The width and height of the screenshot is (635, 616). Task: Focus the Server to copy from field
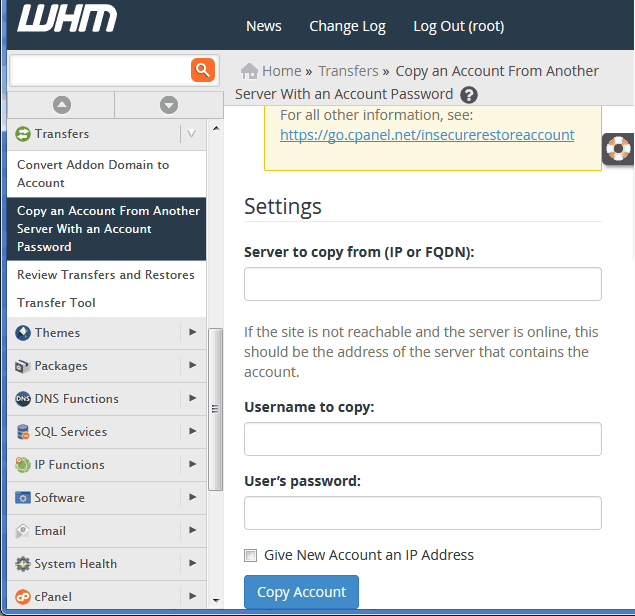point(423,284)
